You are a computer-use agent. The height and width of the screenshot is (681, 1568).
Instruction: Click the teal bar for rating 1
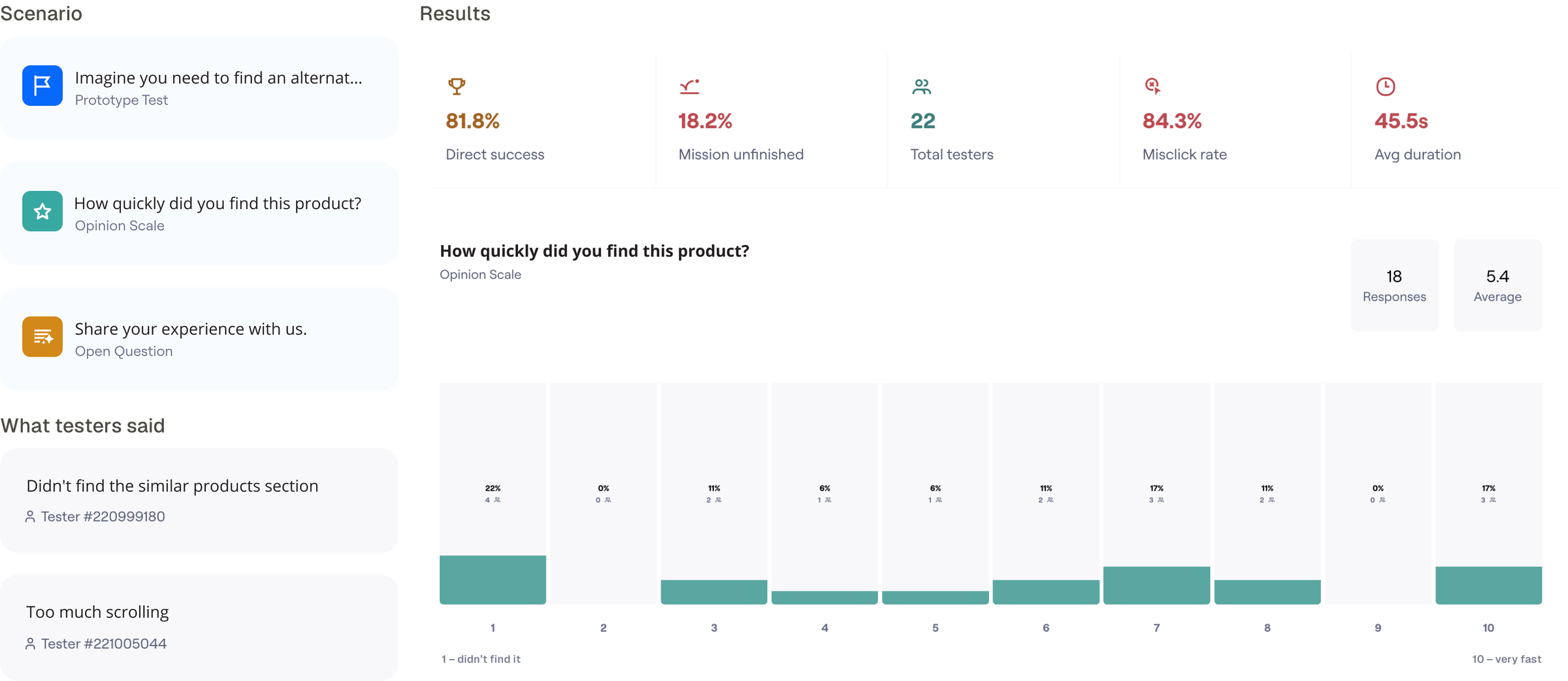pos(493,580)
